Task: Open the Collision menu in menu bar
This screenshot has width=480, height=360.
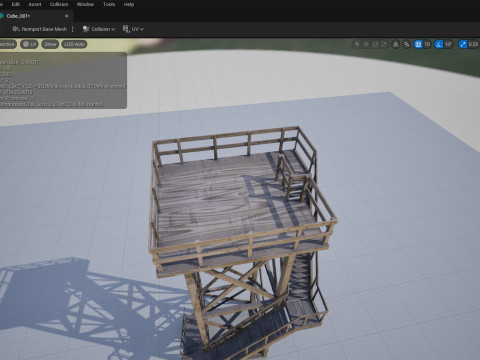Action: click(x=59, y=4)
